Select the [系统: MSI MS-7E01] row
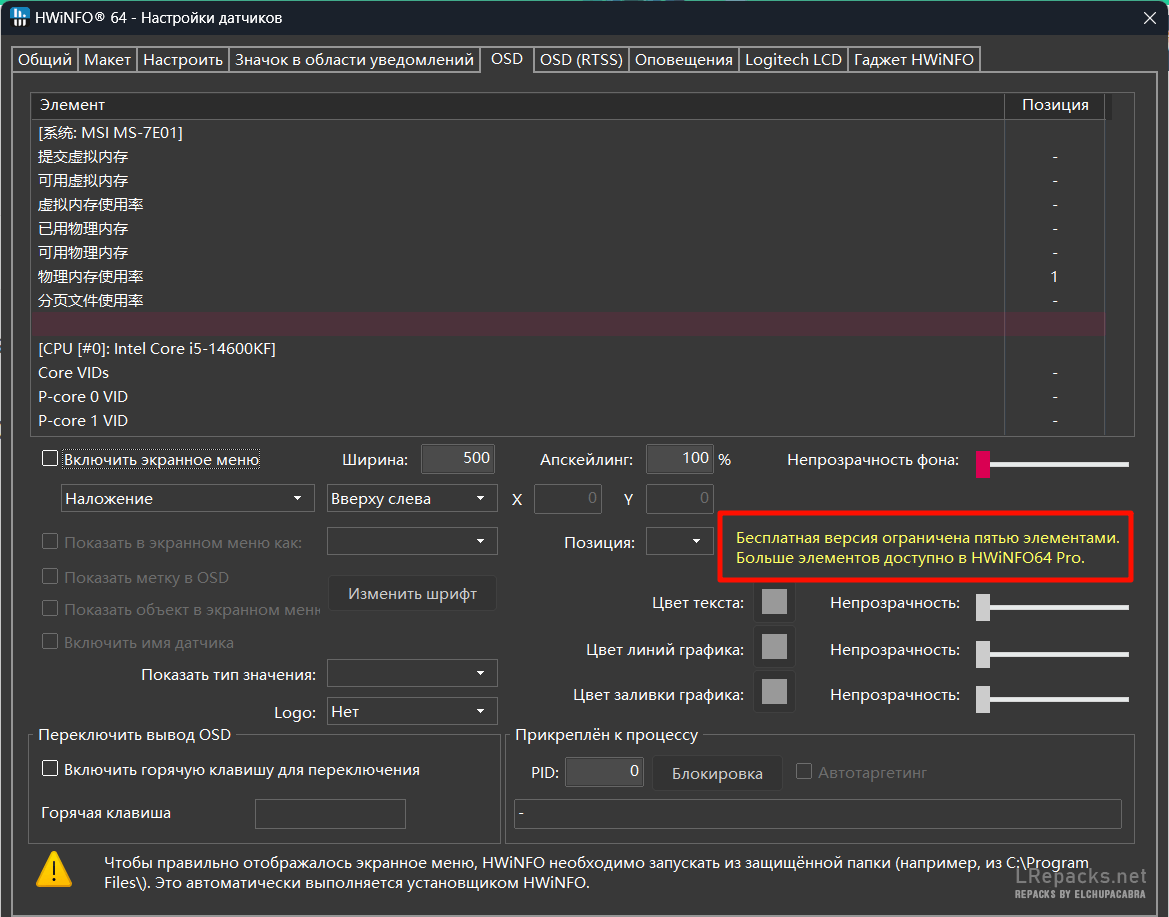The width and height of the screenshot is (1169, 917). tap(567, 133)
